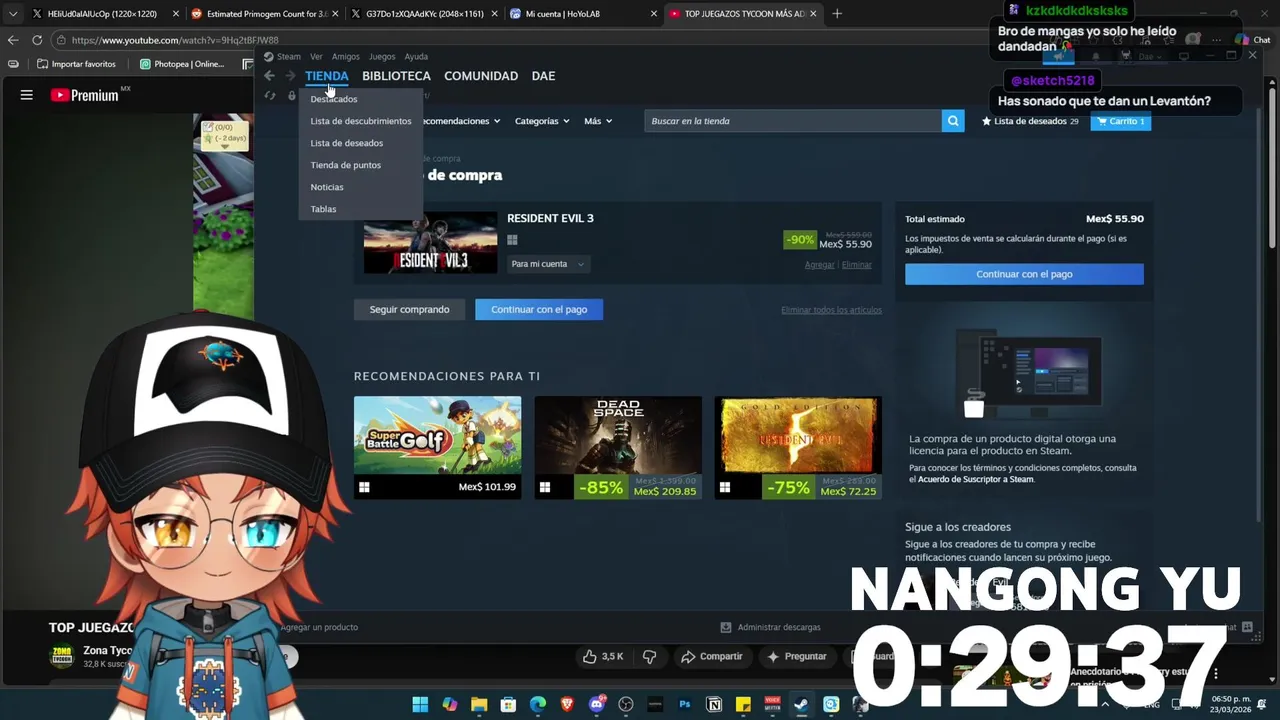Screen dimensions: 1280x720
Task: Close the Estimated Primogem Count tab
Action: click(x=337, y=14)
